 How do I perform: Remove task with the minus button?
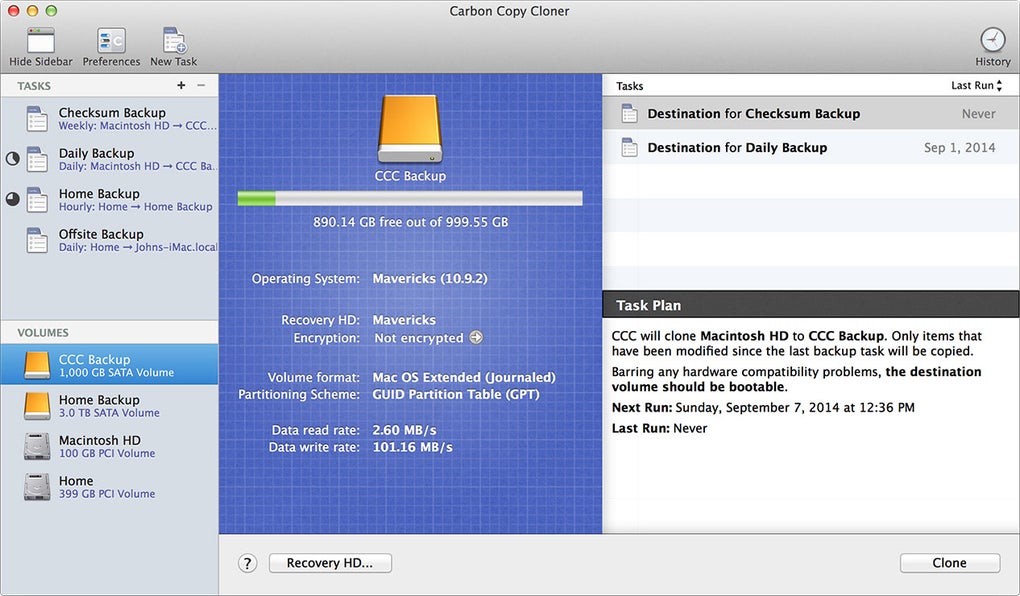(x=201, y=85)
